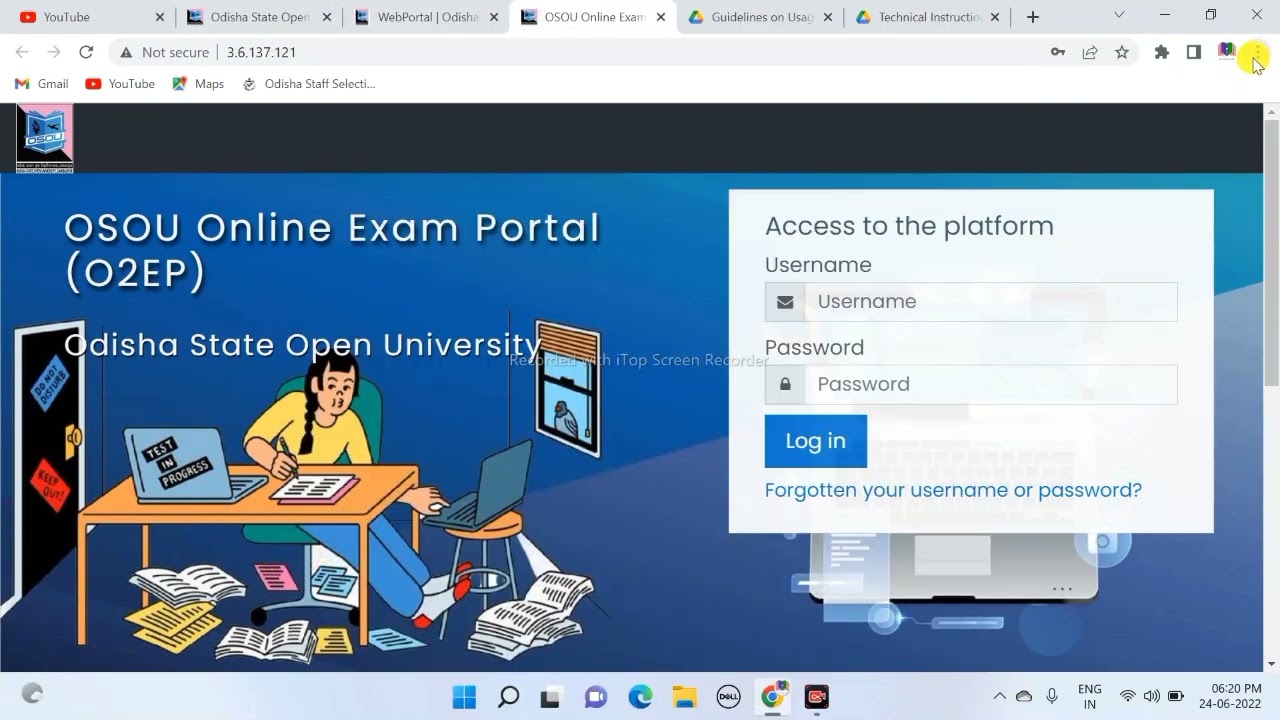Screen dimensions: 1280x720
Task: Expand the tab search dropdown
Action: click(1119, 15)
